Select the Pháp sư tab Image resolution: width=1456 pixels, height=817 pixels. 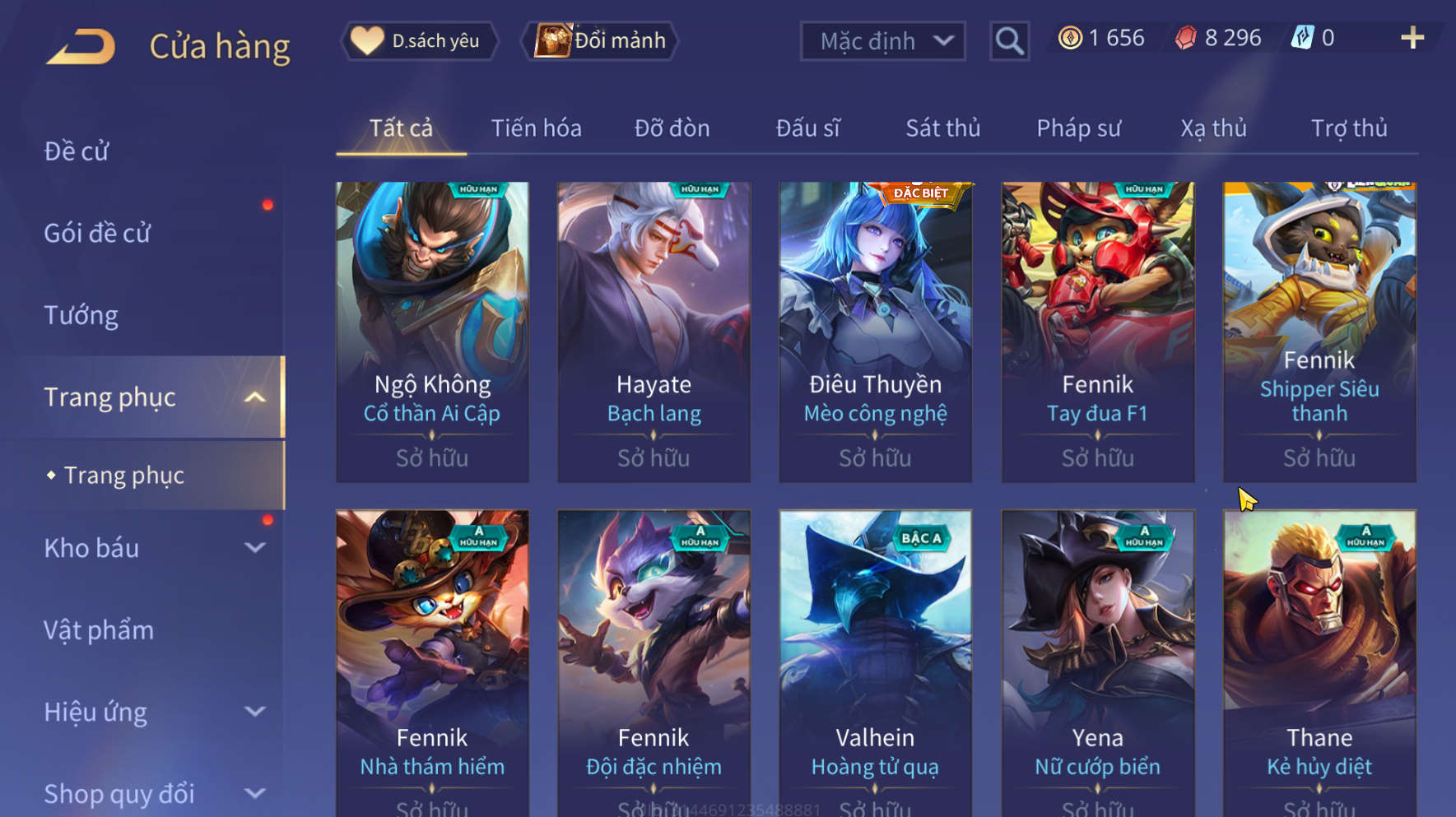coord(1078,128)
